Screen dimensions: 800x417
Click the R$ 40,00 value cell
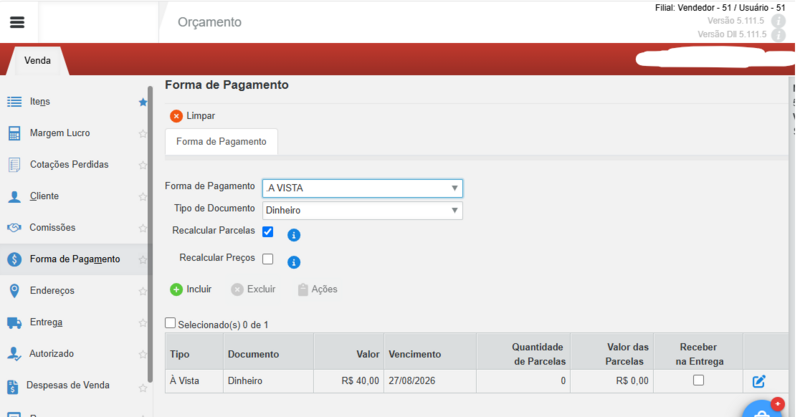pos(349,381)
